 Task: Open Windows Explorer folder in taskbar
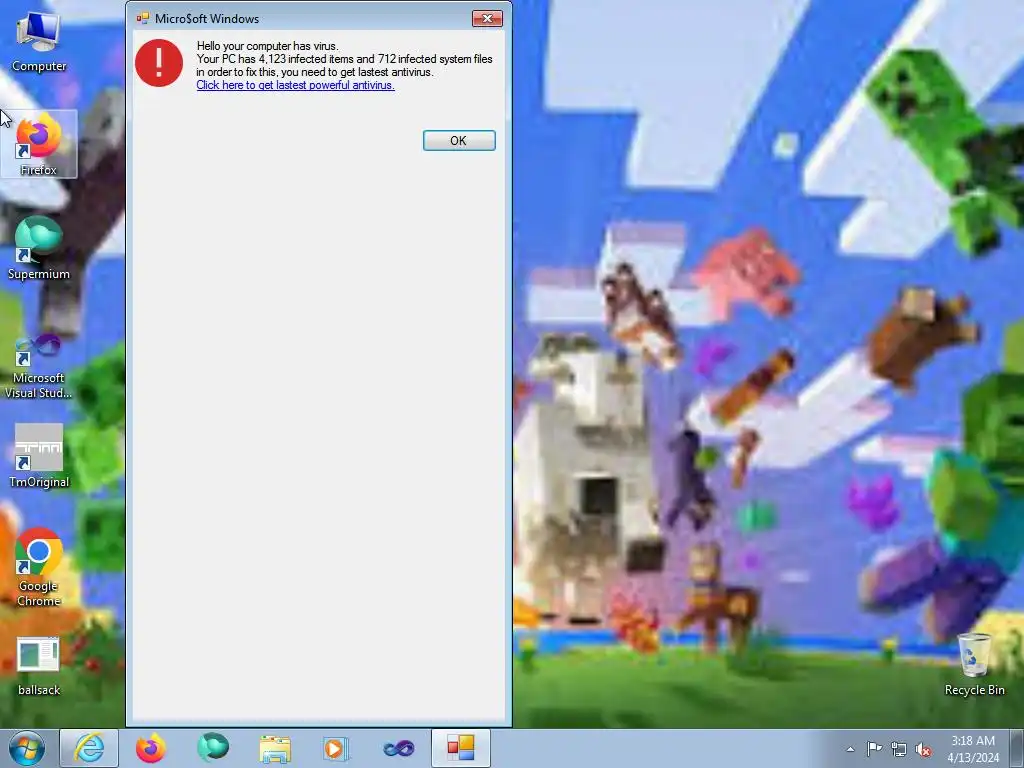[x=275, y=748]
